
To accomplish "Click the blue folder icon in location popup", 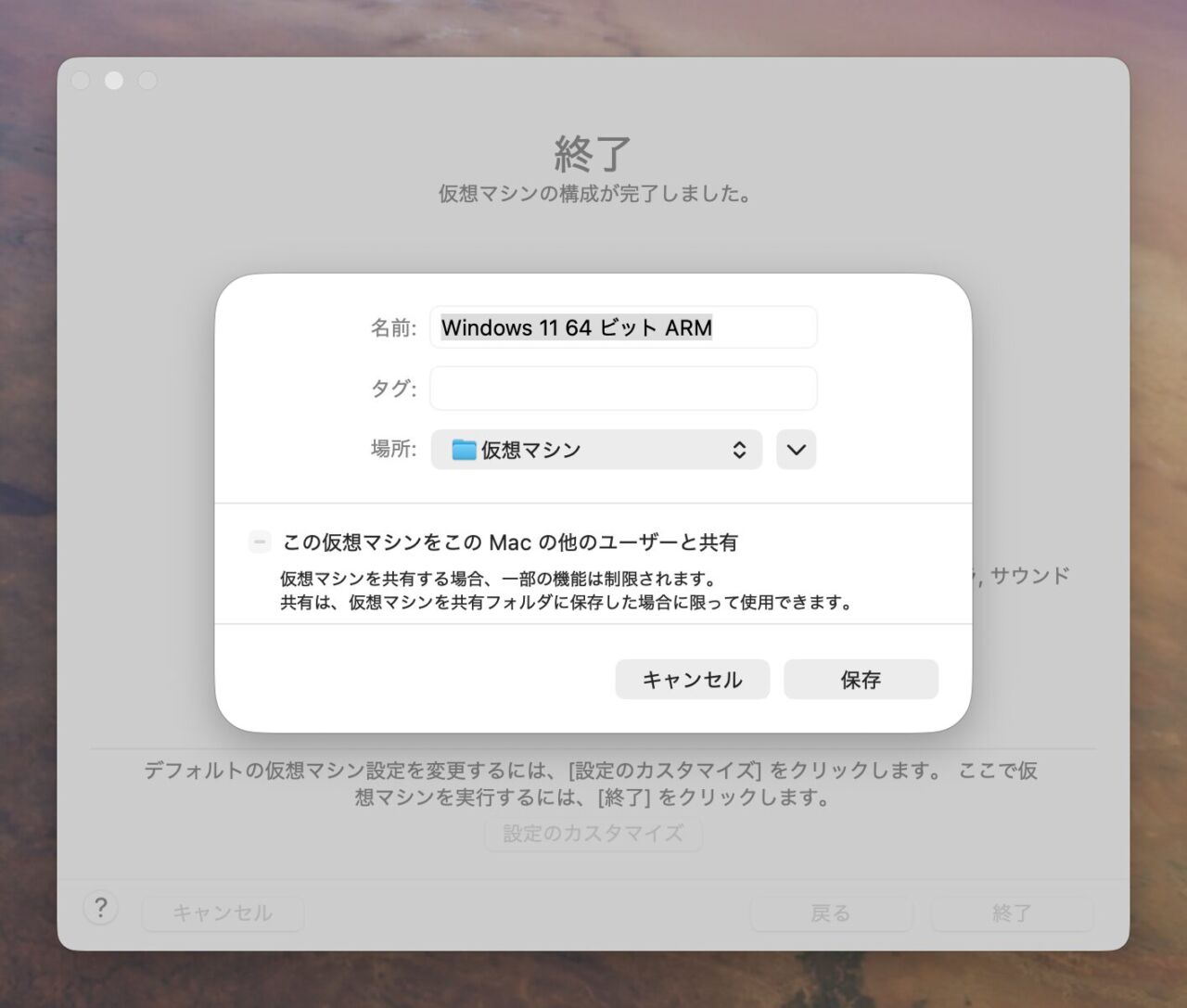I will click(464, 450).
